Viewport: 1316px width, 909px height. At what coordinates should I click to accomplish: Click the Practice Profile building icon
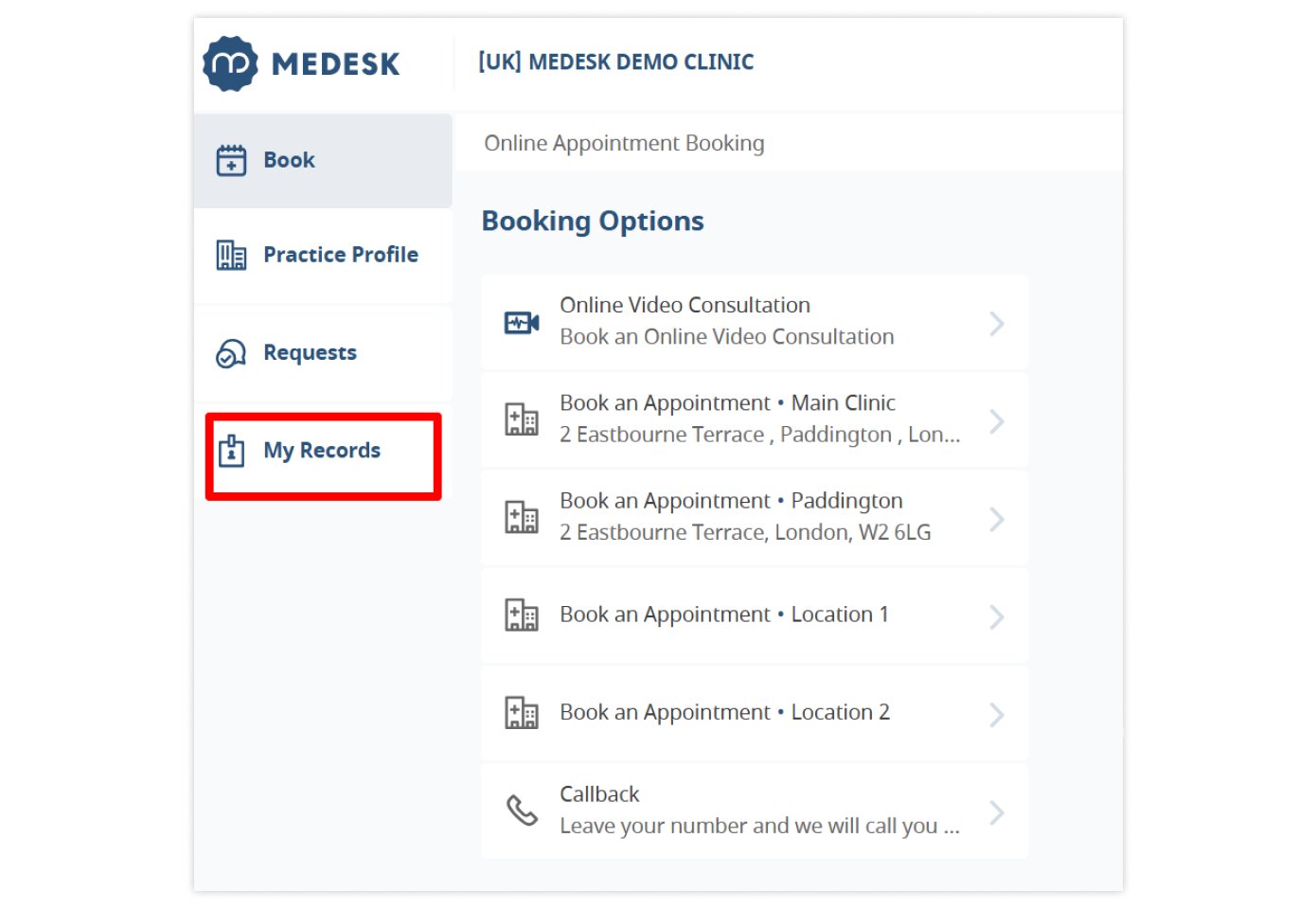[x=231, y=255]
